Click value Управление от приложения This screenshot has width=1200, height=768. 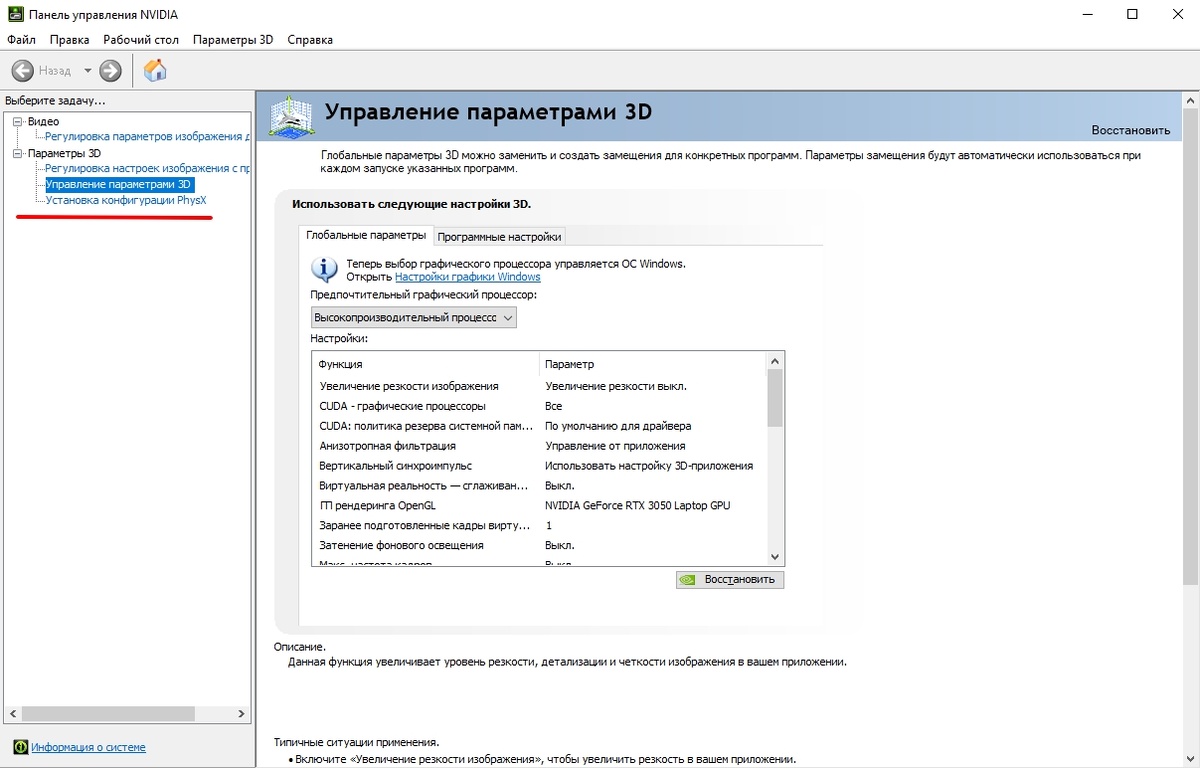pyautogui.click(x=615, y=446)
